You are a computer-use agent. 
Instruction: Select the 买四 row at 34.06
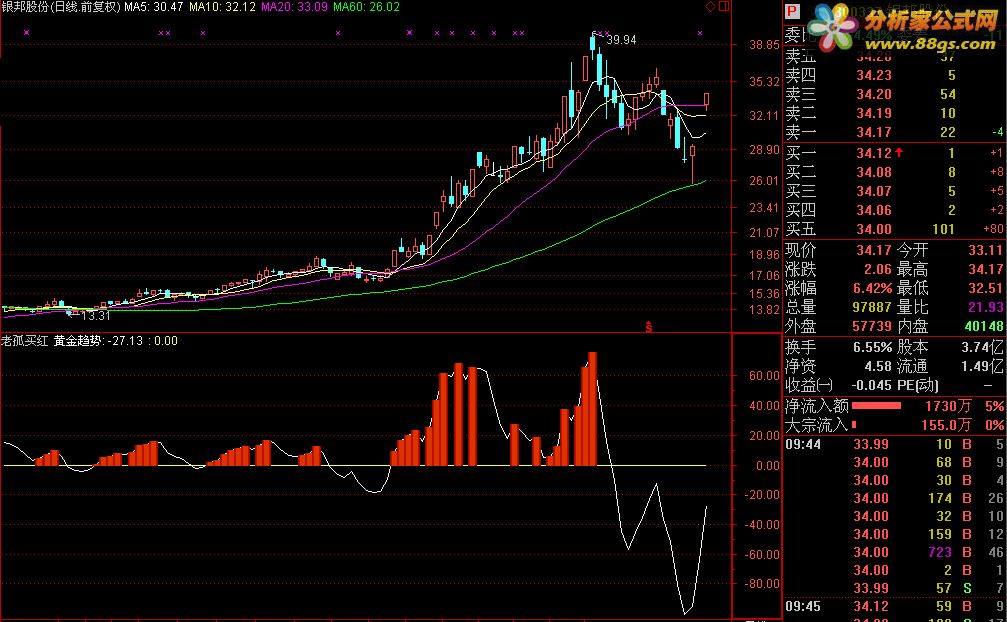[x=893, y=210]
